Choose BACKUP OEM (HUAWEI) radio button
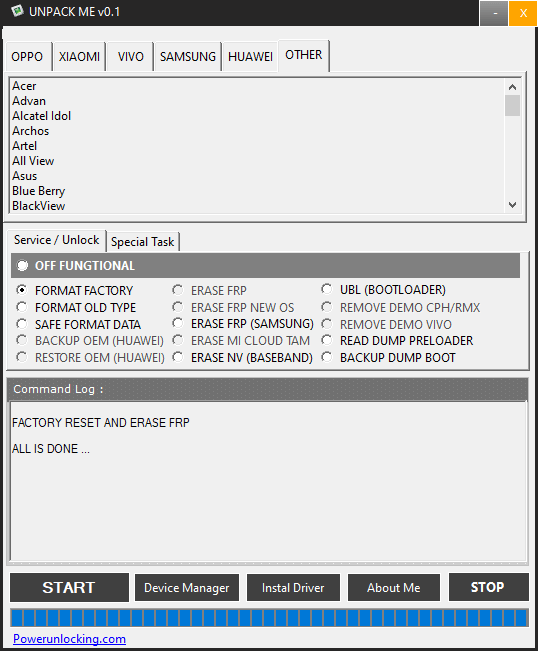The image size is (538, 651). [22, 340]
